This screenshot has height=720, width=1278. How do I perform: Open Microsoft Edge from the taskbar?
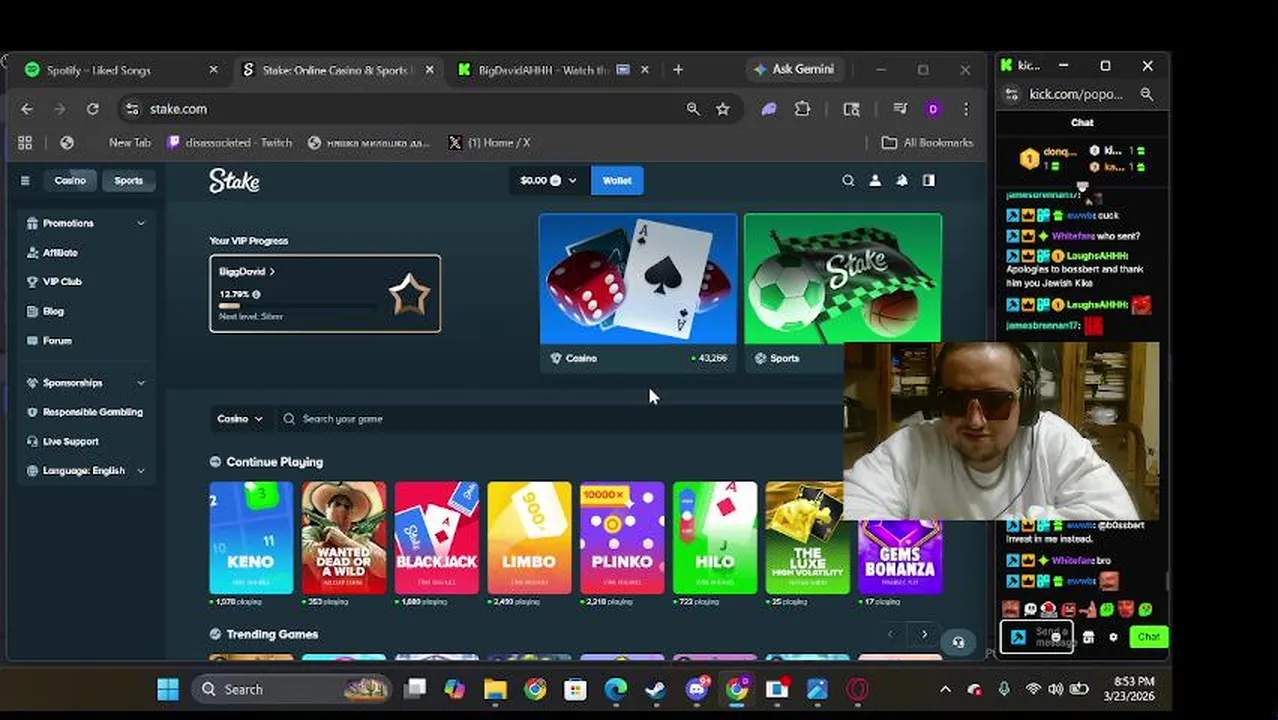[x=615, y=689]
